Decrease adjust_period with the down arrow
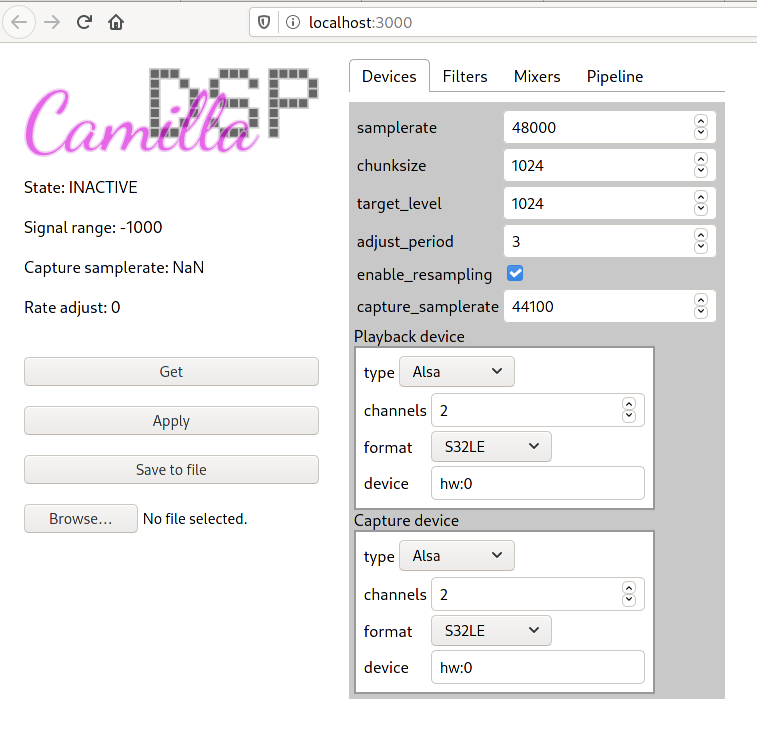757x734 pixels. pos(701,247)
